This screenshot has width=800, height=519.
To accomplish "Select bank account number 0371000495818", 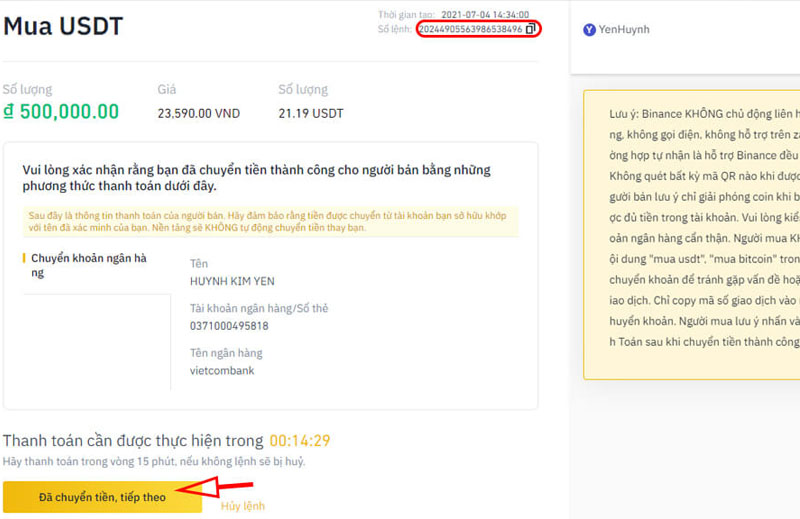I will click(229, 326).
